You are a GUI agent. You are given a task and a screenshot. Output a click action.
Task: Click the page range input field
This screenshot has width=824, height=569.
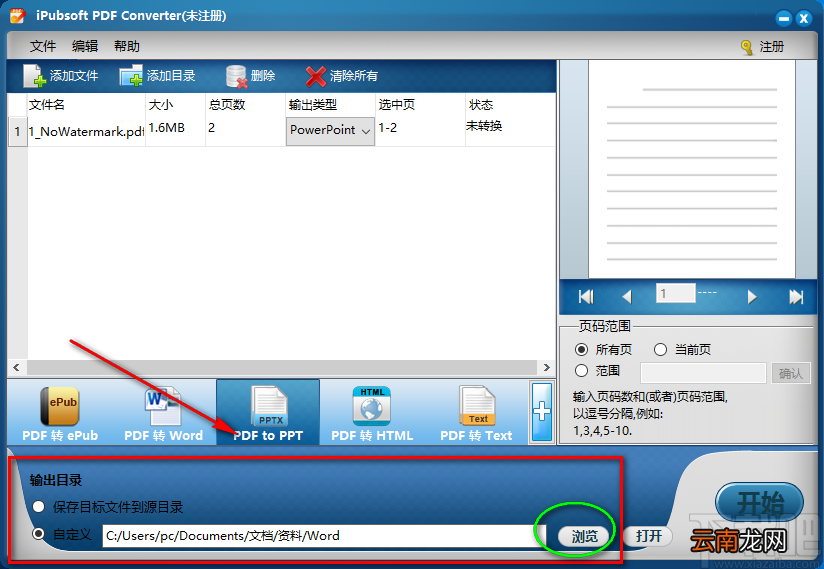[x=703, y=374]
